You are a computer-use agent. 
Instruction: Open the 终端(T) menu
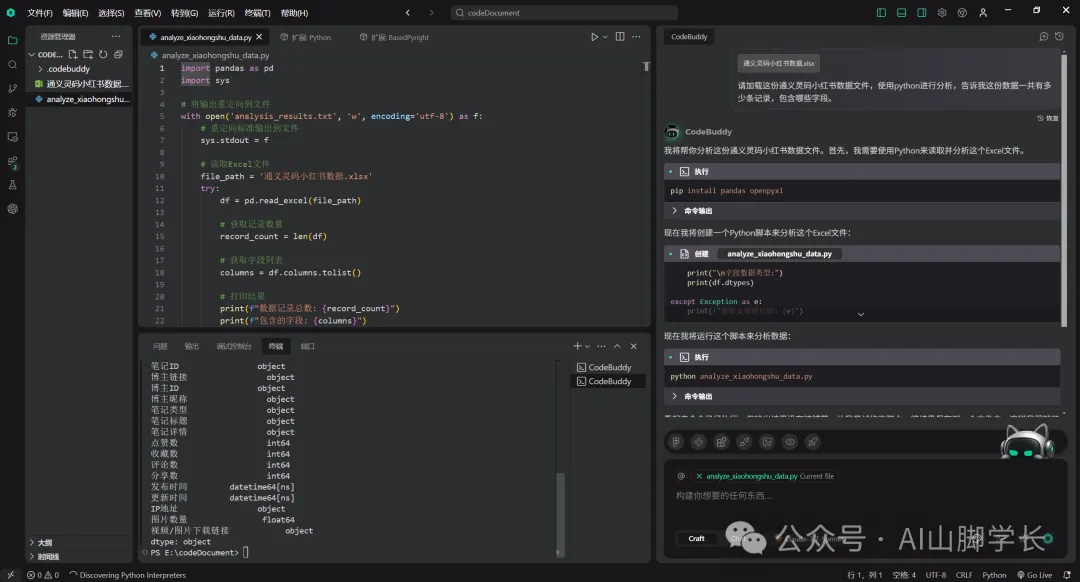[258, 13]
